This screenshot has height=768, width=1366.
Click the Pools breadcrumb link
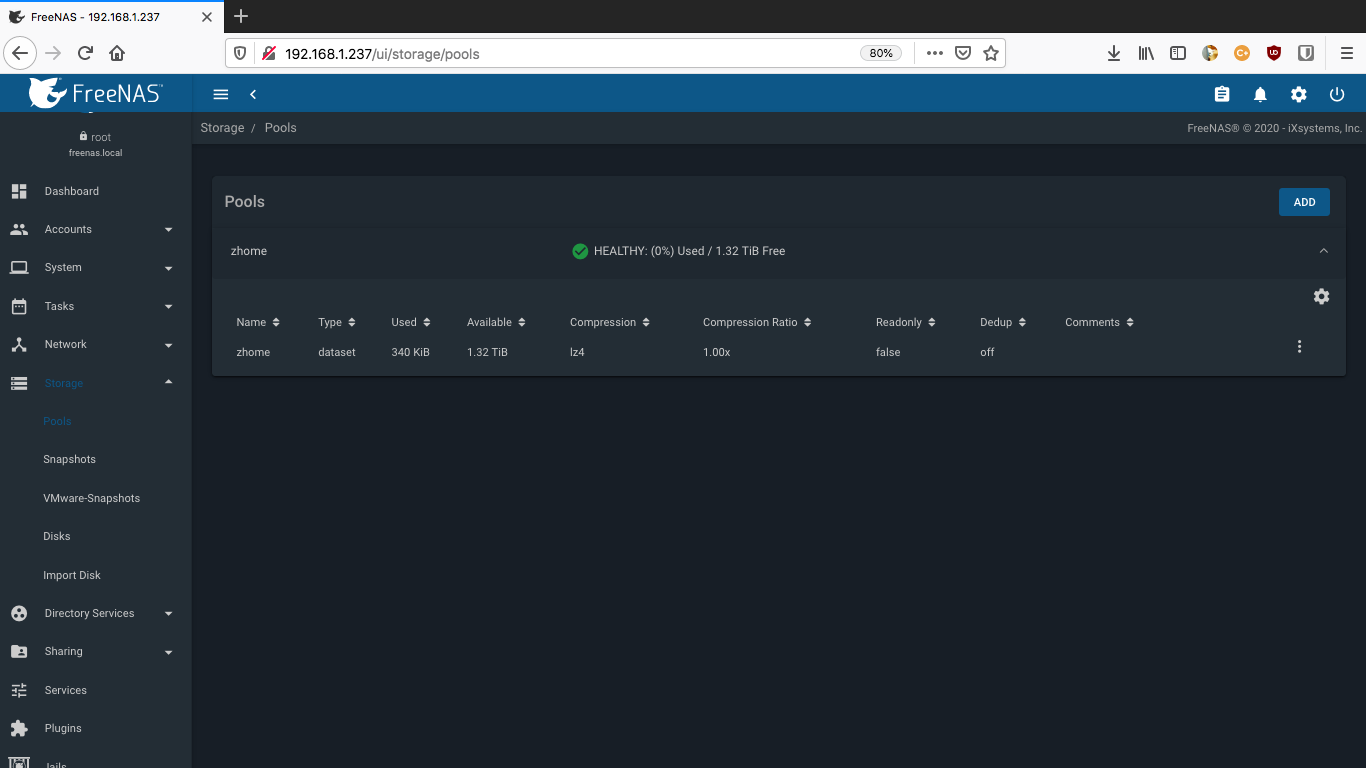(280, 128)
